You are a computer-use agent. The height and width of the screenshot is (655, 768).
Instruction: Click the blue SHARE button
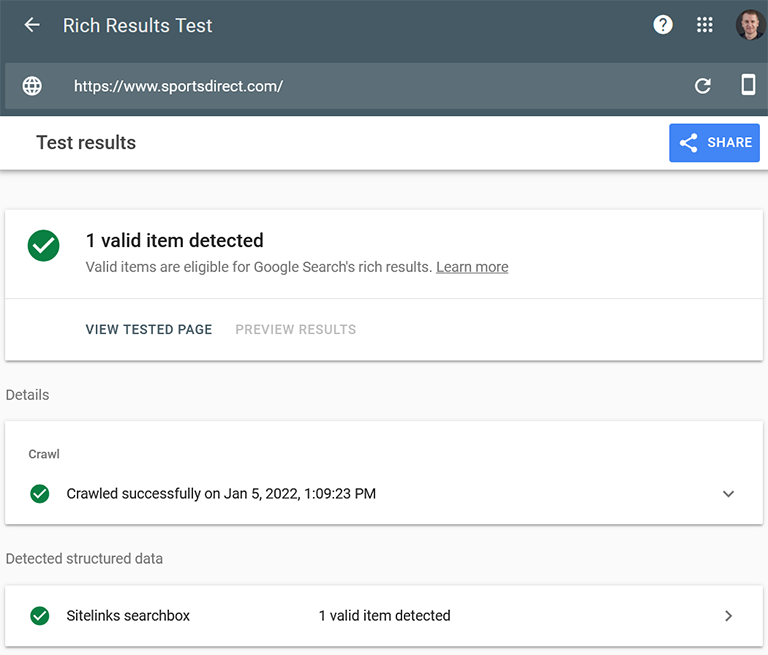714,143
